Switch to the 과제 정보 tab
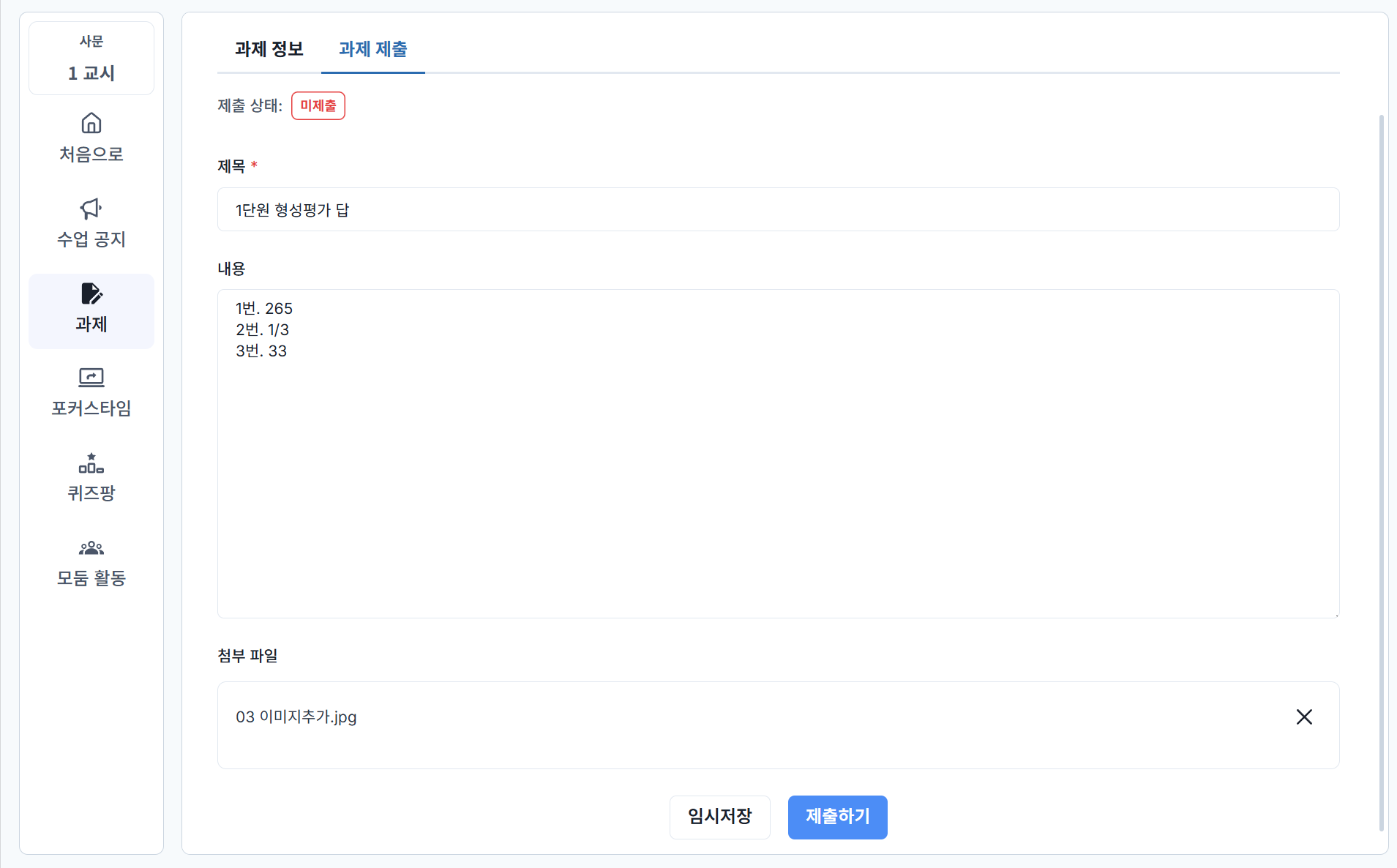Viewport: 1397px width, 868px height. coord(269,49)
